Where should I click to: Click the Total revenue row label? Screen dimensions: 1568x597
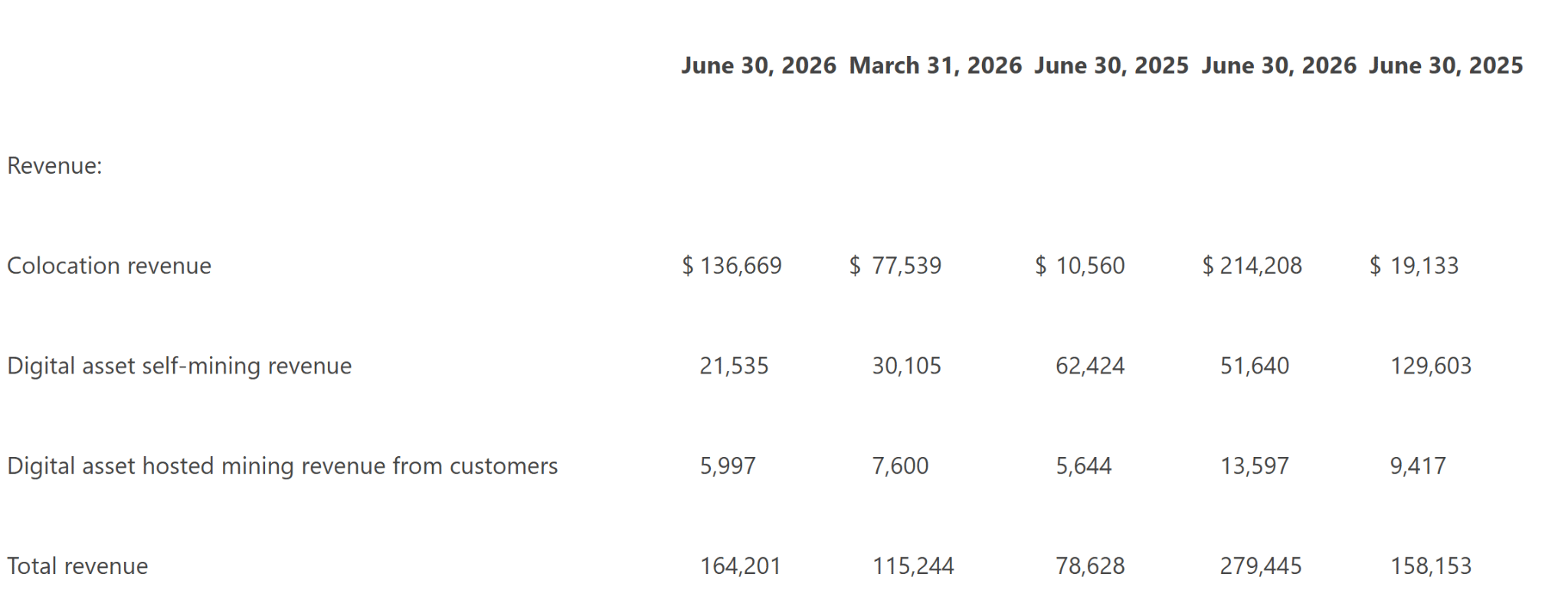(x=77, y=566)
